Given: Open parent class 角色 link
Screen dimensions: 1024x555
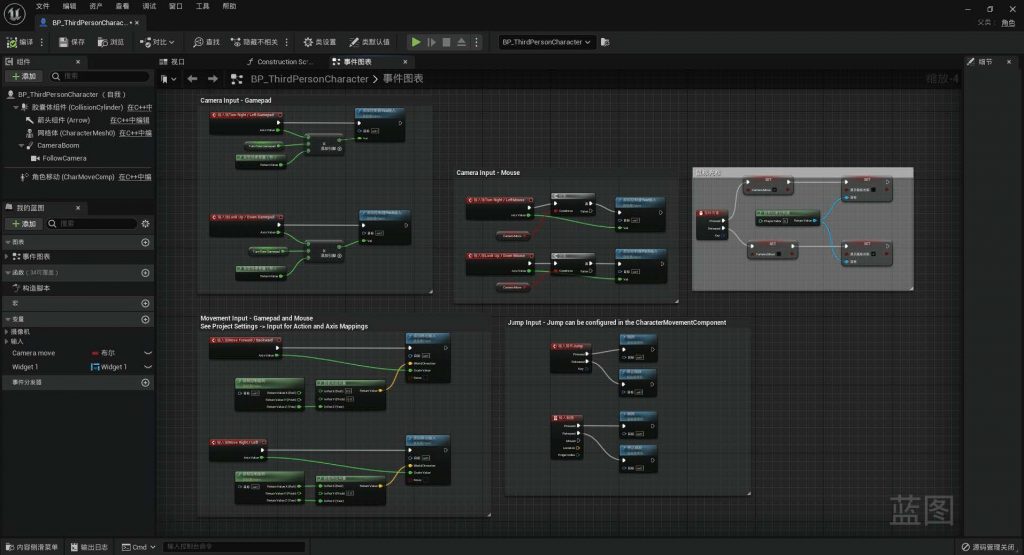Looking at the screenshot, I should (x=1008, y=23).
